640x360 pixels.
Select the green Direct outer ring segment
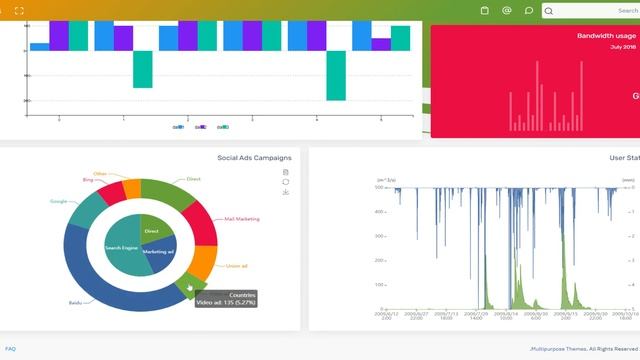point(167,193)
